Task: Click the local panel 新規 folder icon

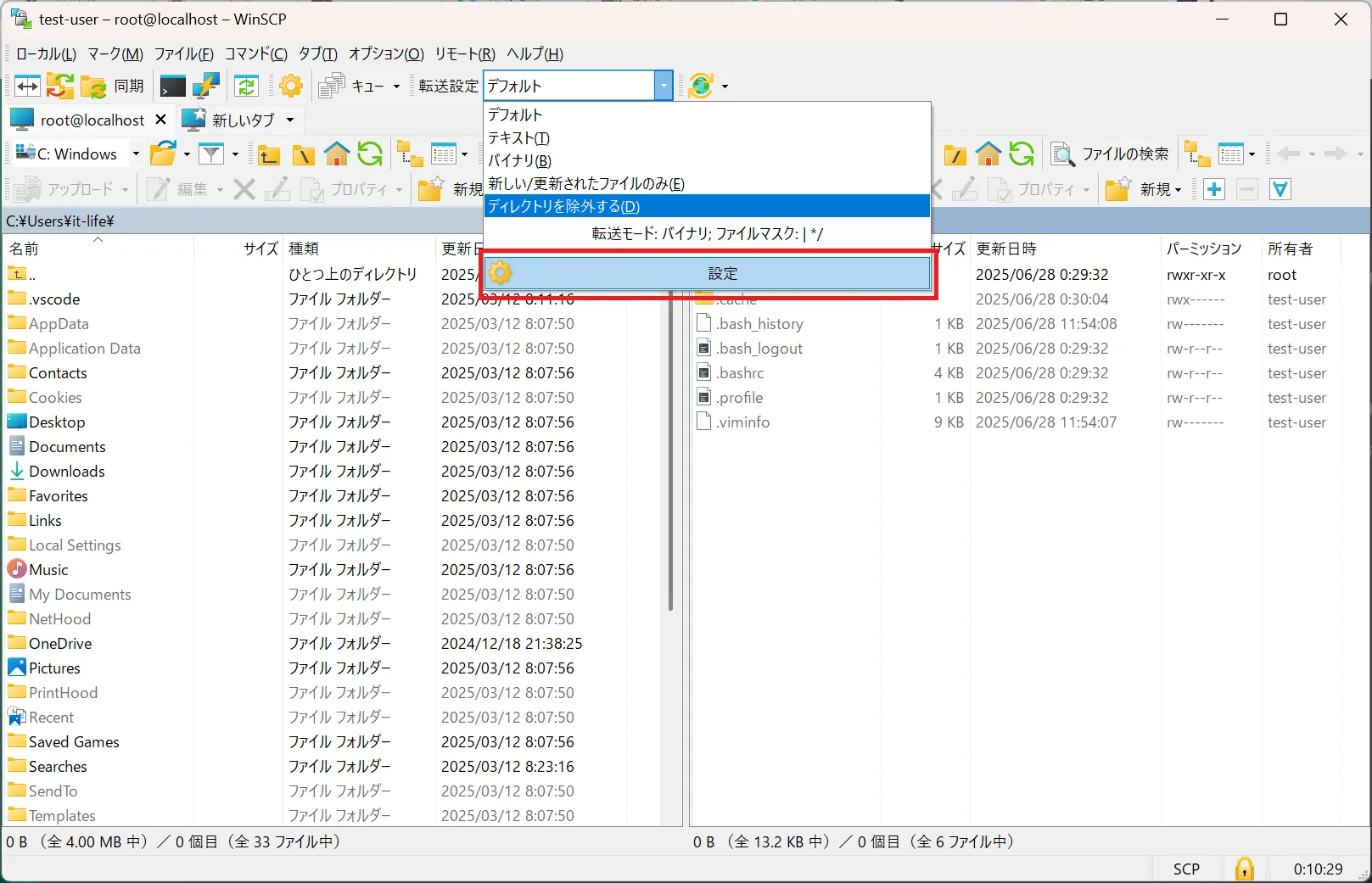Action: tap(431, 189)
